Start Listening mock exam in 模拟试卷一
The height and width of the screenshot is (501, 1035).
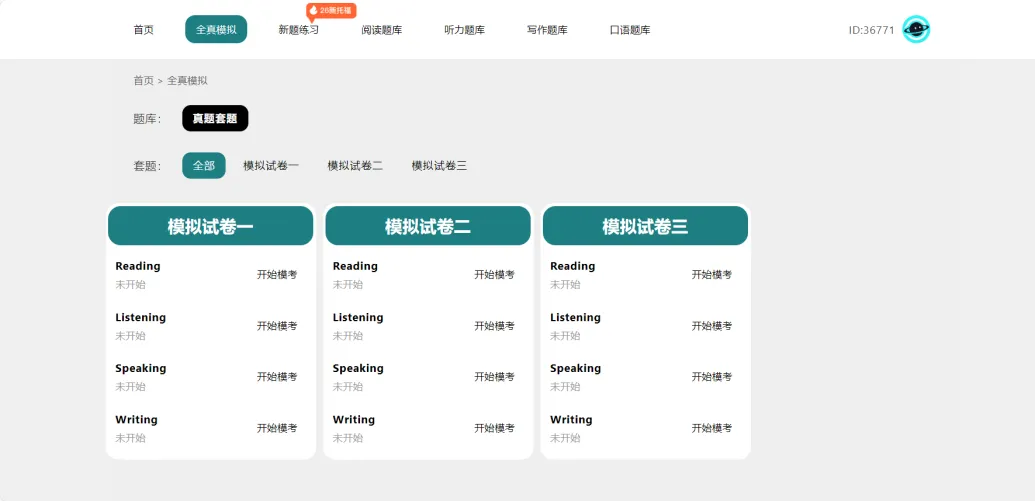tap(277, 325)
